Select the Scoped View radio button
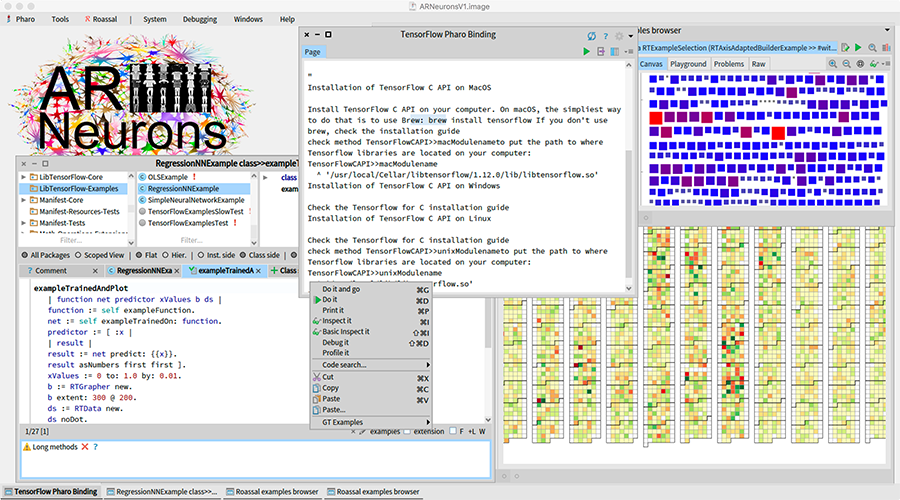Viewport: 900px width, 500px height. coord(78,255)
